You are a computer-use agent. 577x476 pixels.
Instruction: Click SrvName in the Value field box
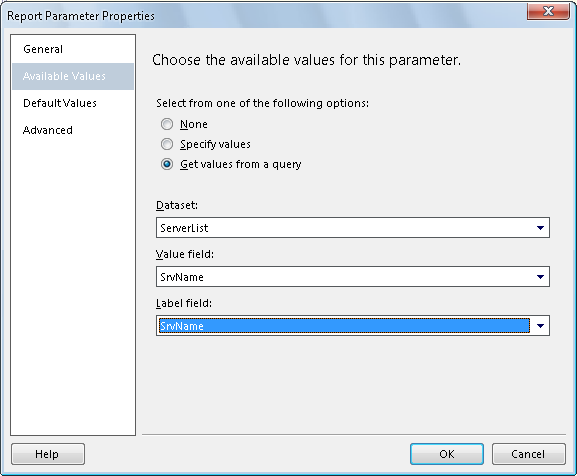(x=182, y=277)
